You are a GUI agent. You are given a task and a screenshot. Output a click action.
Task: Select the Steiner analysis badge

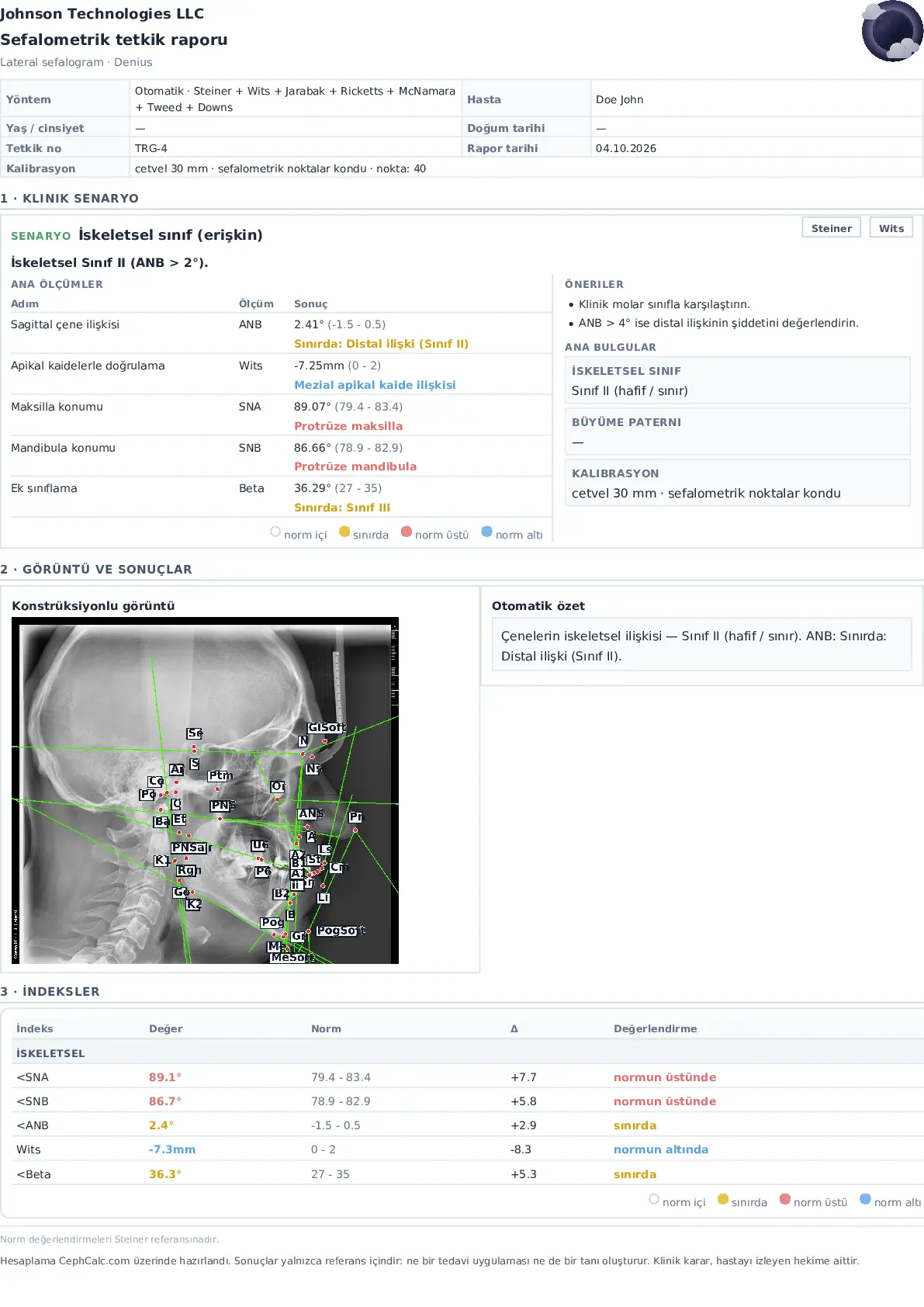point(831,228)
